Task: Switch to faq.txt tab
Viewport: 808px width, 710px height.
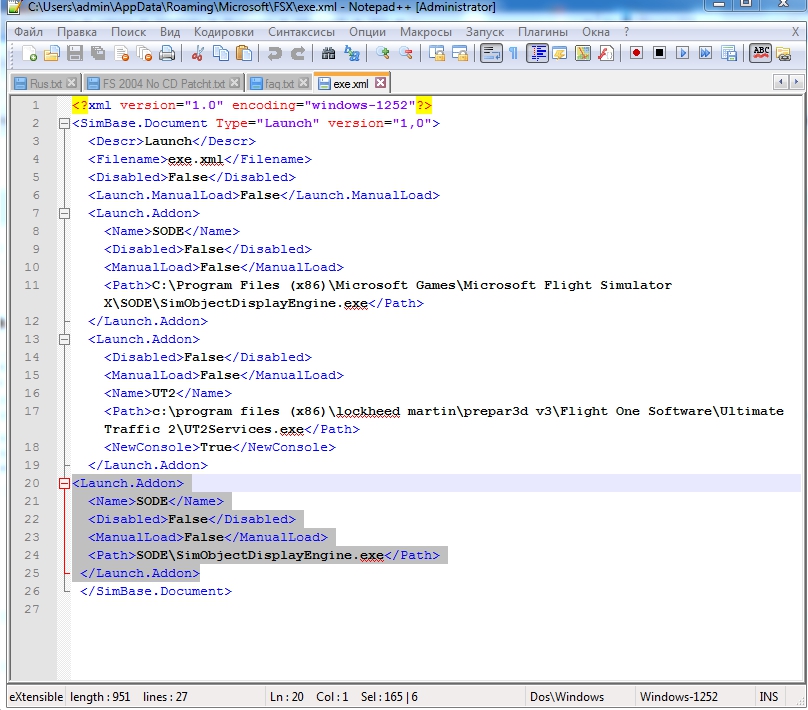Action: (279, 83)
